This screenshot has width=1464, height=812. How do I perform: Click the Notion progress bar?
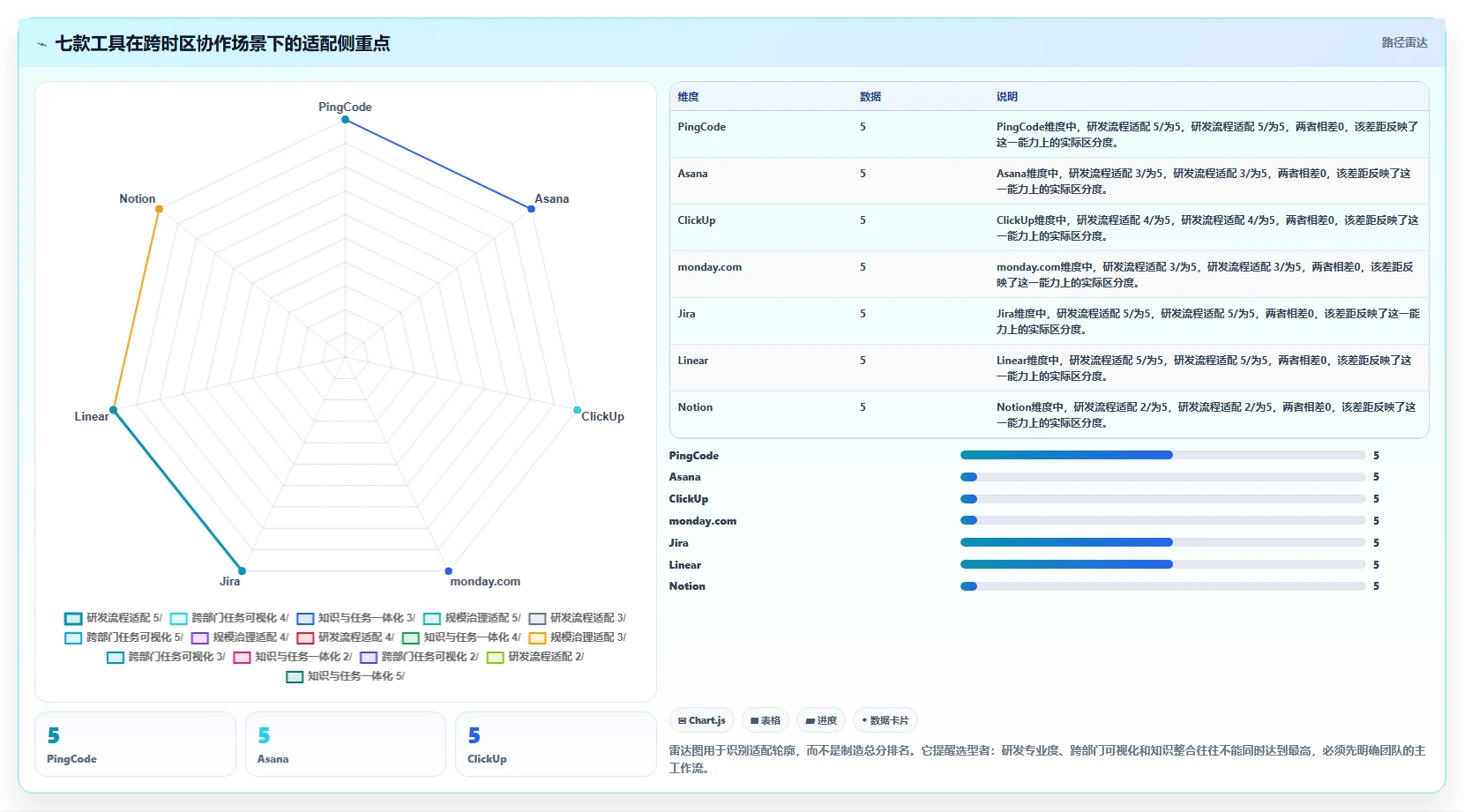pyautogui.click(x=1162, y=586)
